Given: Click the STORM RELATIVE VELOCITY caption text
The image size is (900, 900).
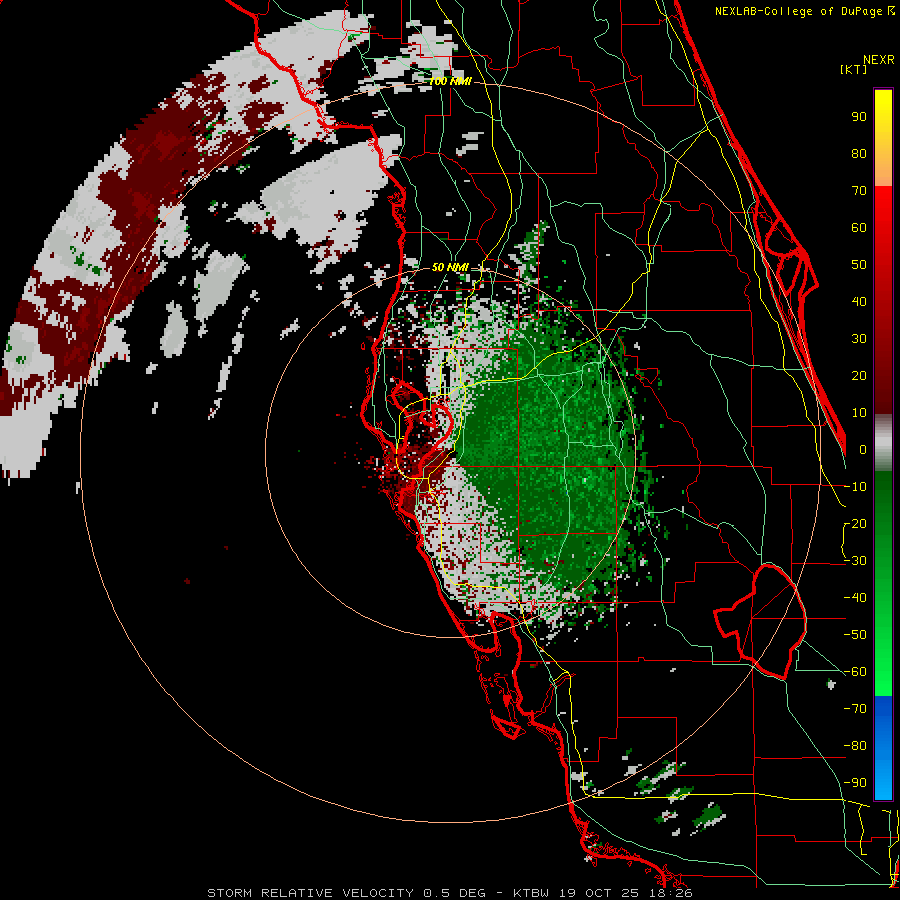Looking at the screenshot, I should [x=310, y=893].
